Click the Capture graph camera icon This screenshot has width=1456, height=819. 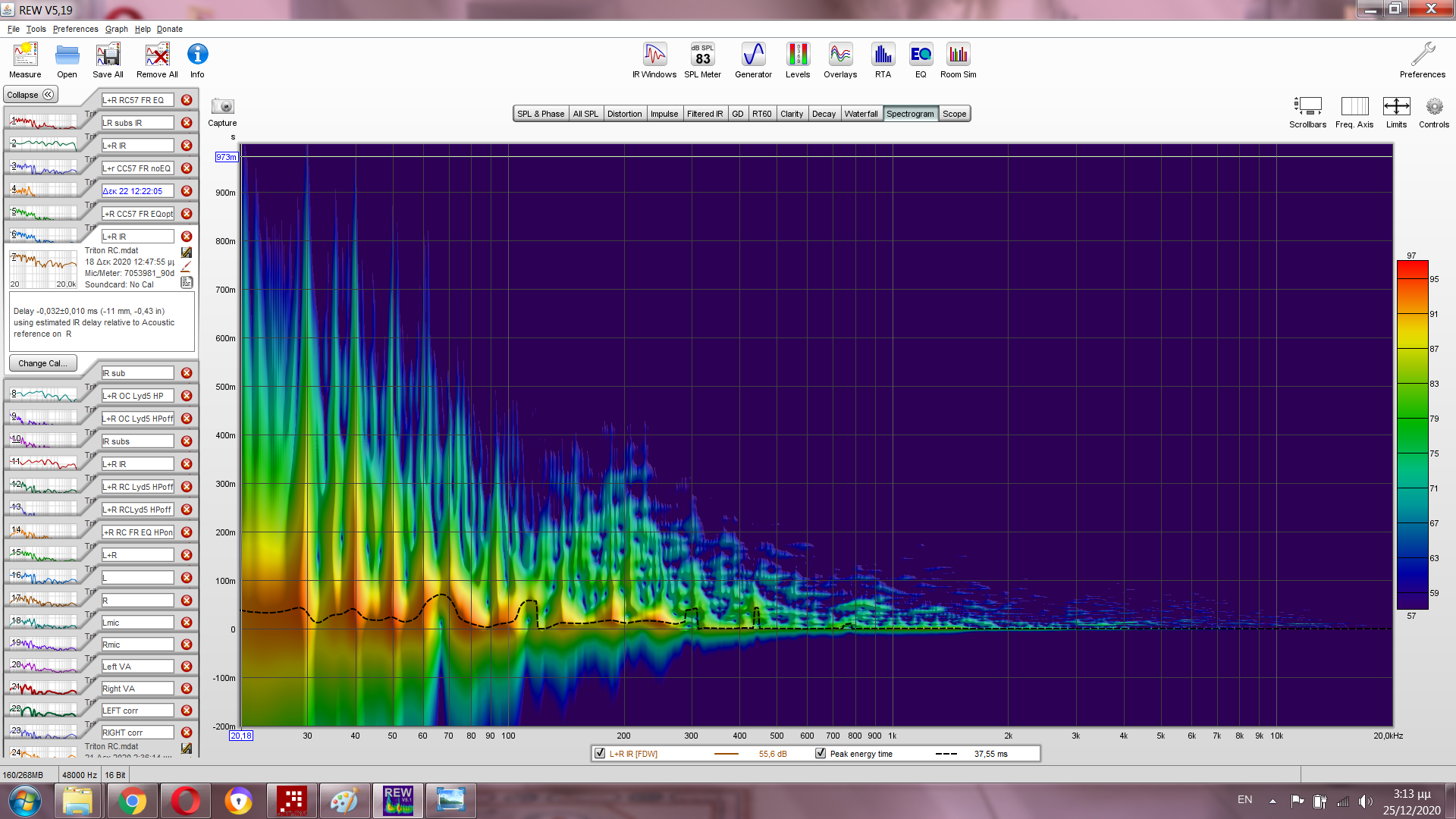click(222, 107)
